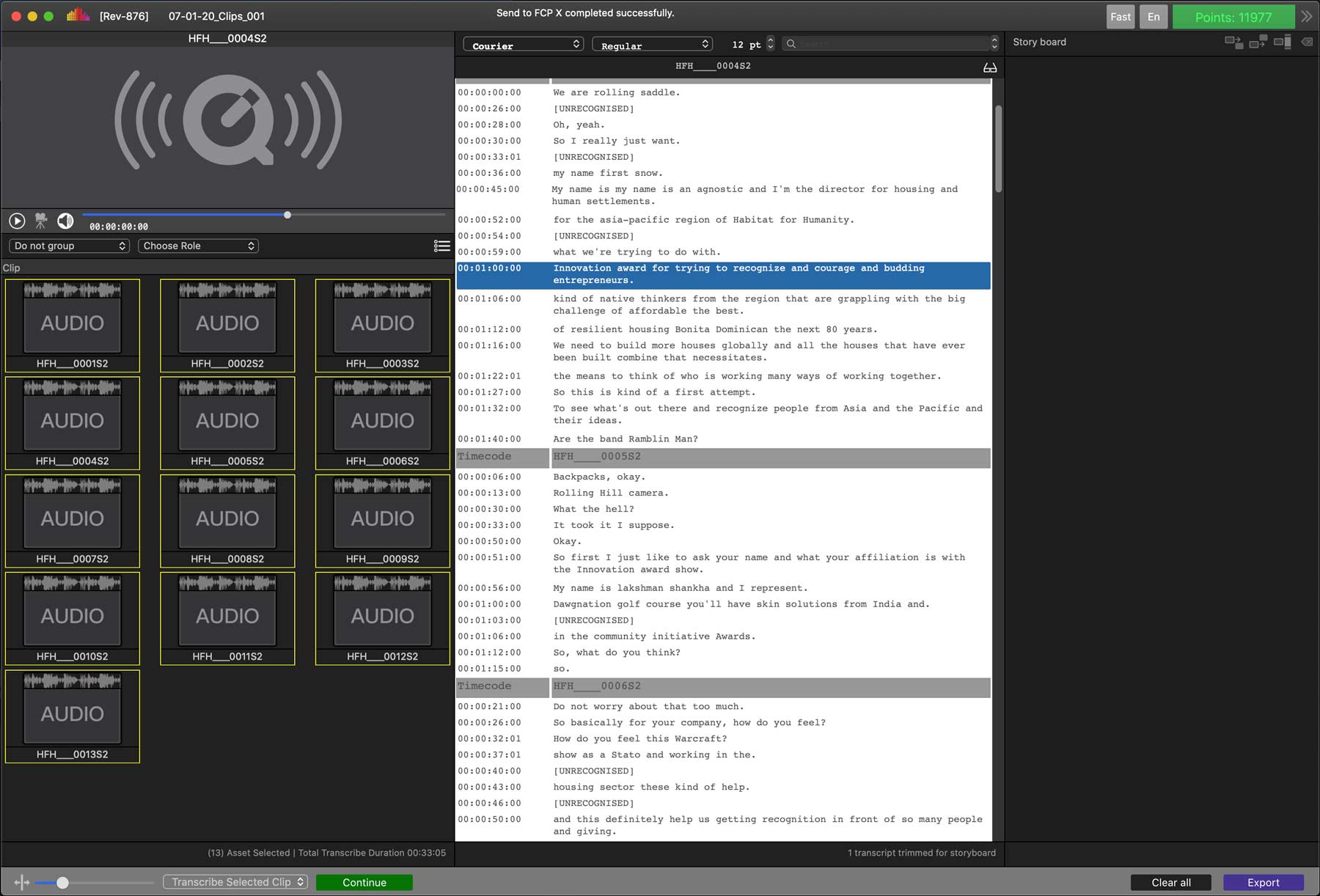
Task: Click the Export button
Action: 1264,883
